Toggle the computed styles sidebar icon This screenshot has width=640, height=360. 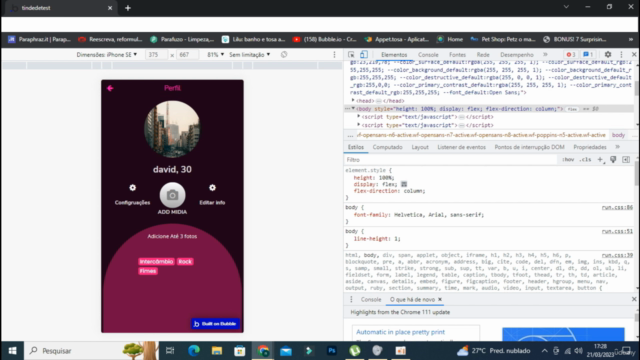click(x=626, y=160)
